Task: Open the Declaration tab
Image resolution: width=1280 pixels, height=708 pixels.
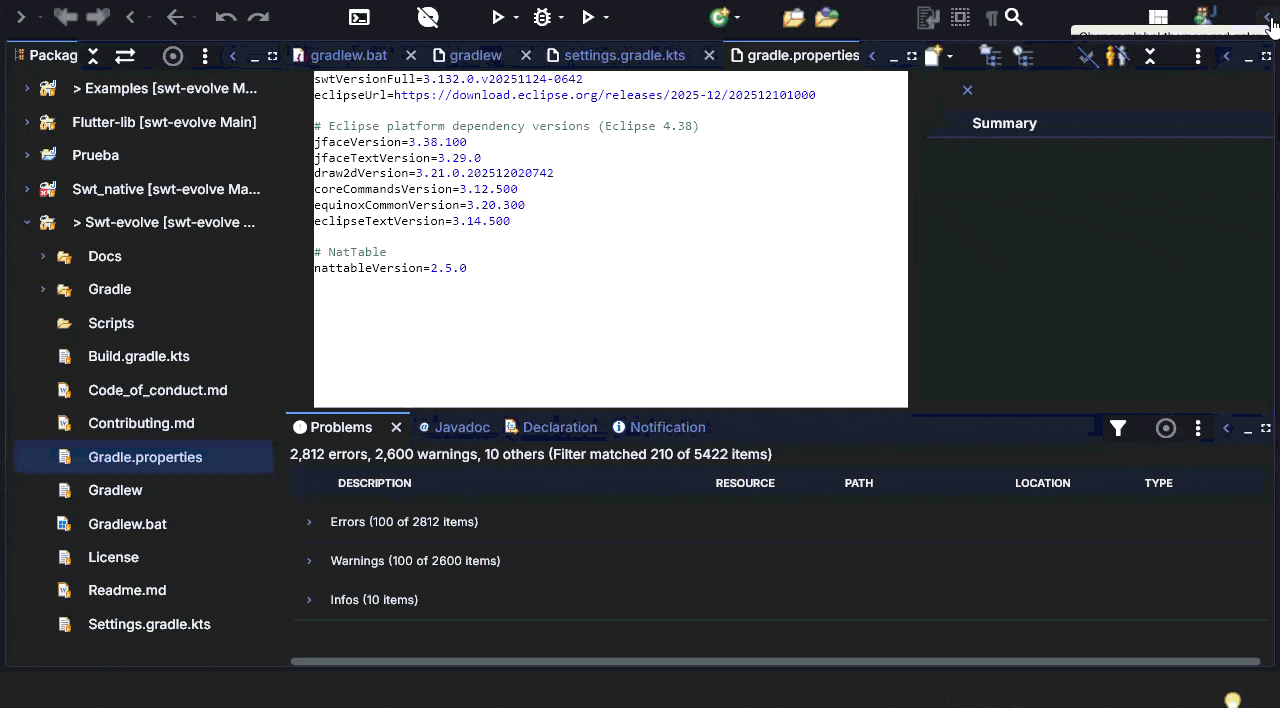Action: [x=551, y=427]
